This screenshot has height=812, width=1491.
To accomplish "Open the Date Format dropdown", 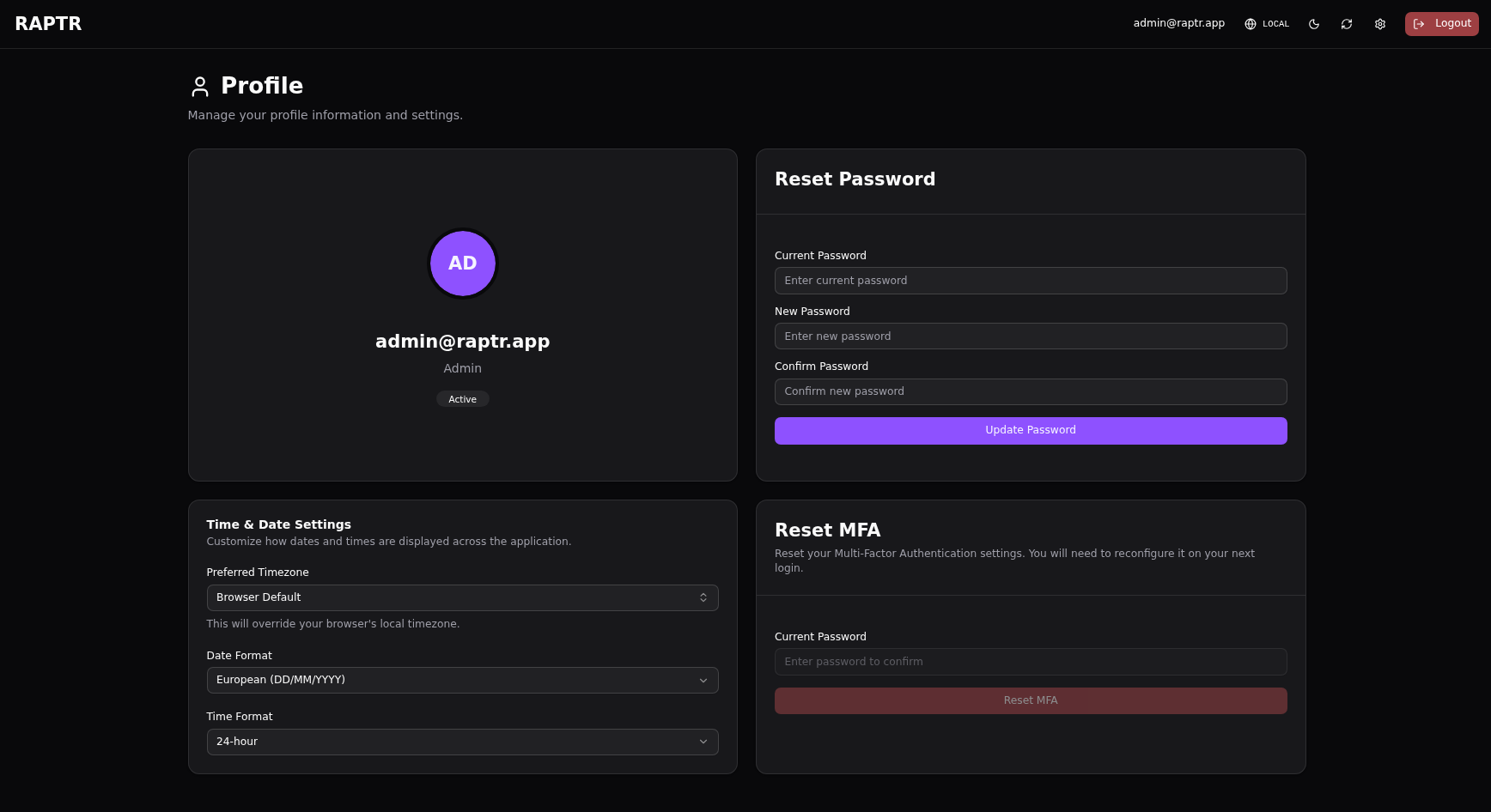I will pyautogui.click(x=462, y=680).
